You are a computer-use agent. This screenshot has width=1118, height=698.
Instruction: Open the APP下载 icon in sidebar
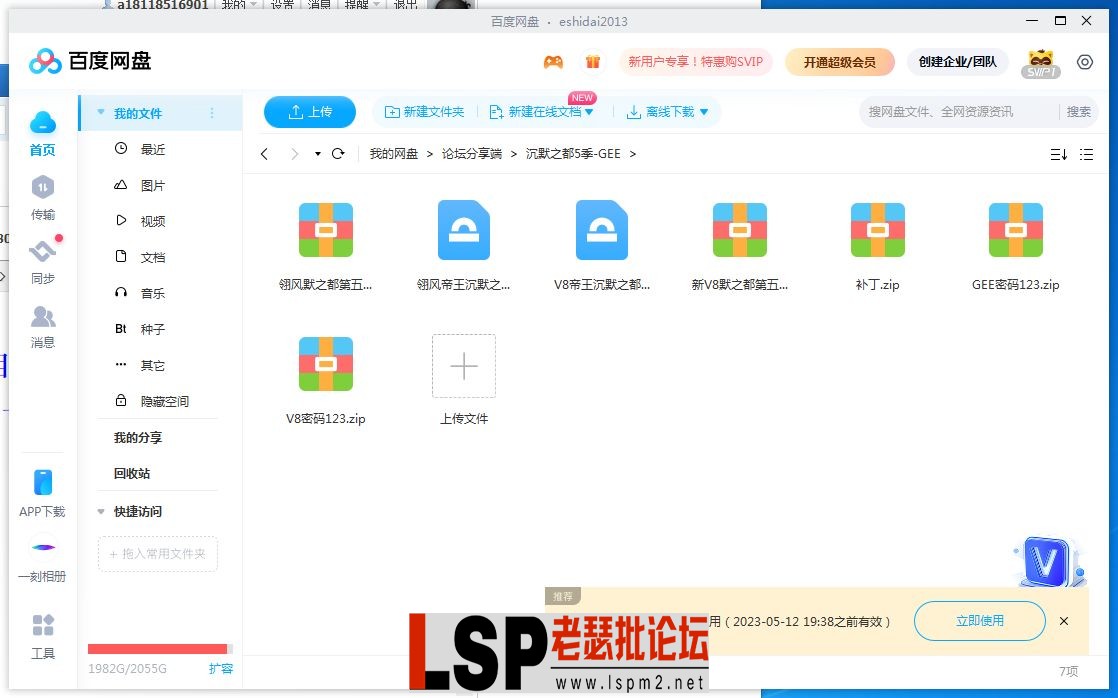click(x=41, y=483)
